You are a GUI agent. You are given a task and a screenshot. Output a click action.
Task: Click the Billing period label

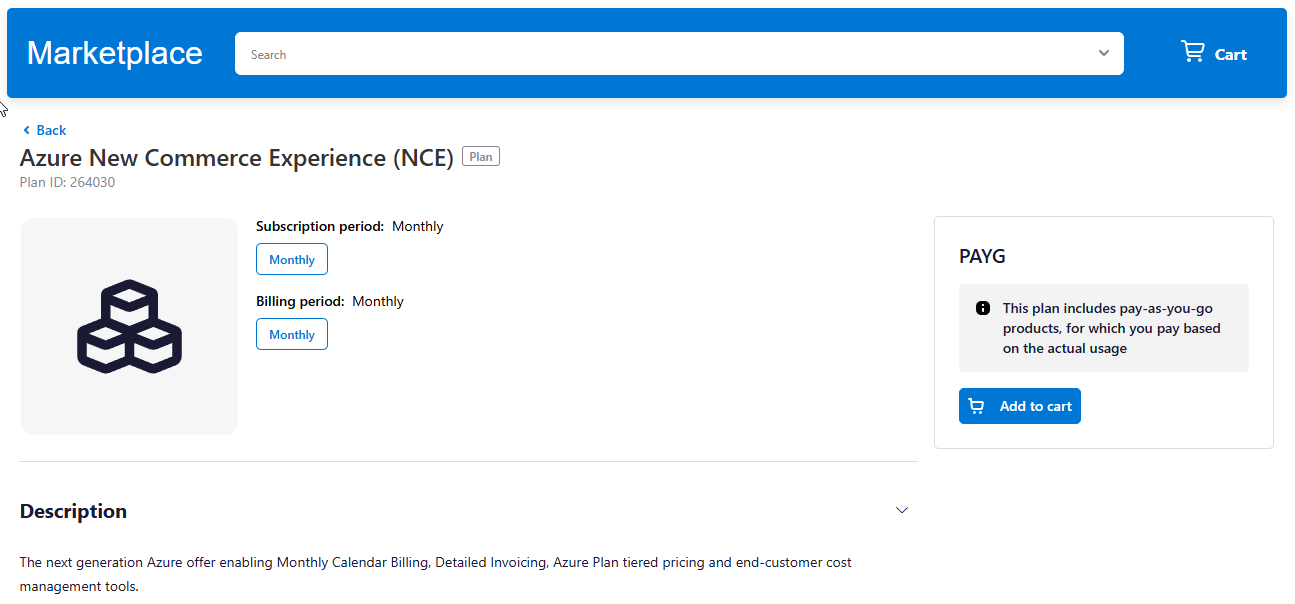[300, 301]
